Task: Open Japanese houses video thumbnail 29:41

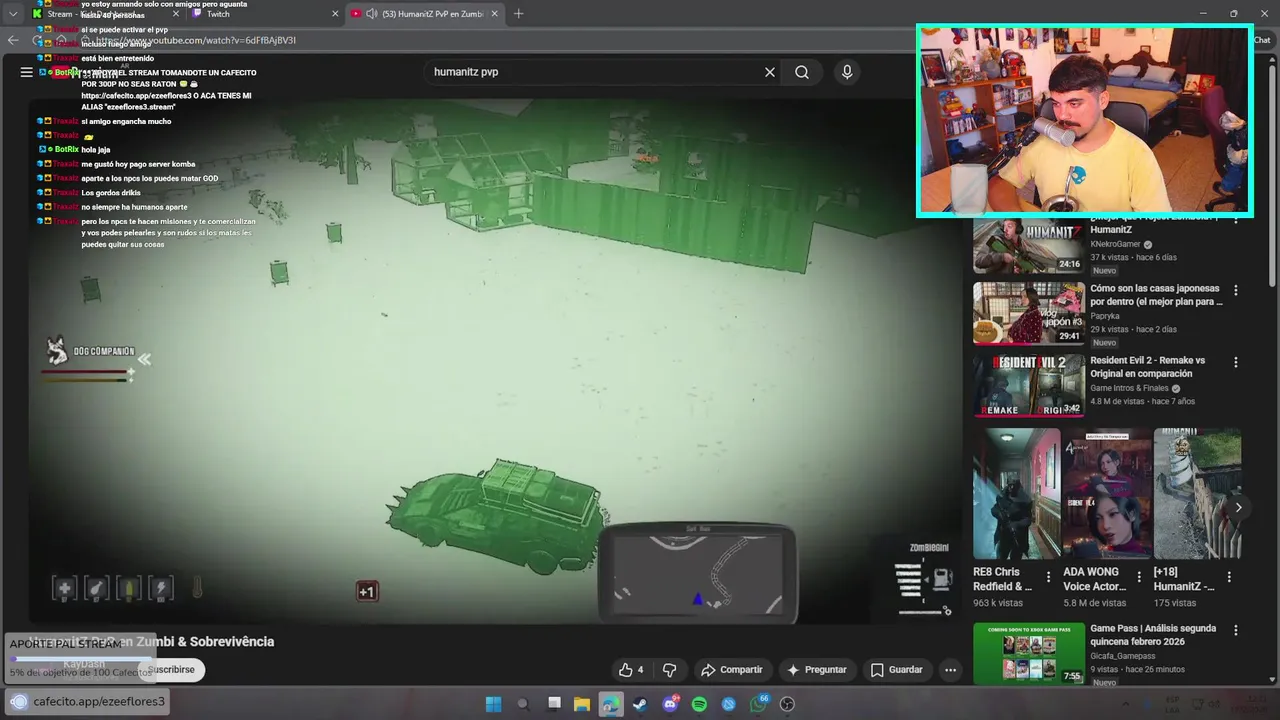Action: coord(1029,313)
